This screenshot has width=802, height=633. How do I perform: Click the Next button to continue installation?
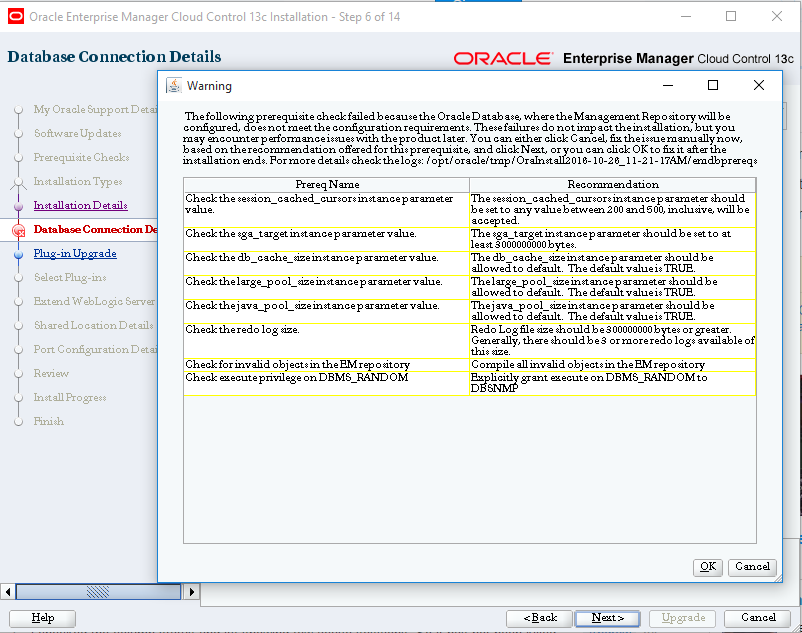tap(607, 618)
